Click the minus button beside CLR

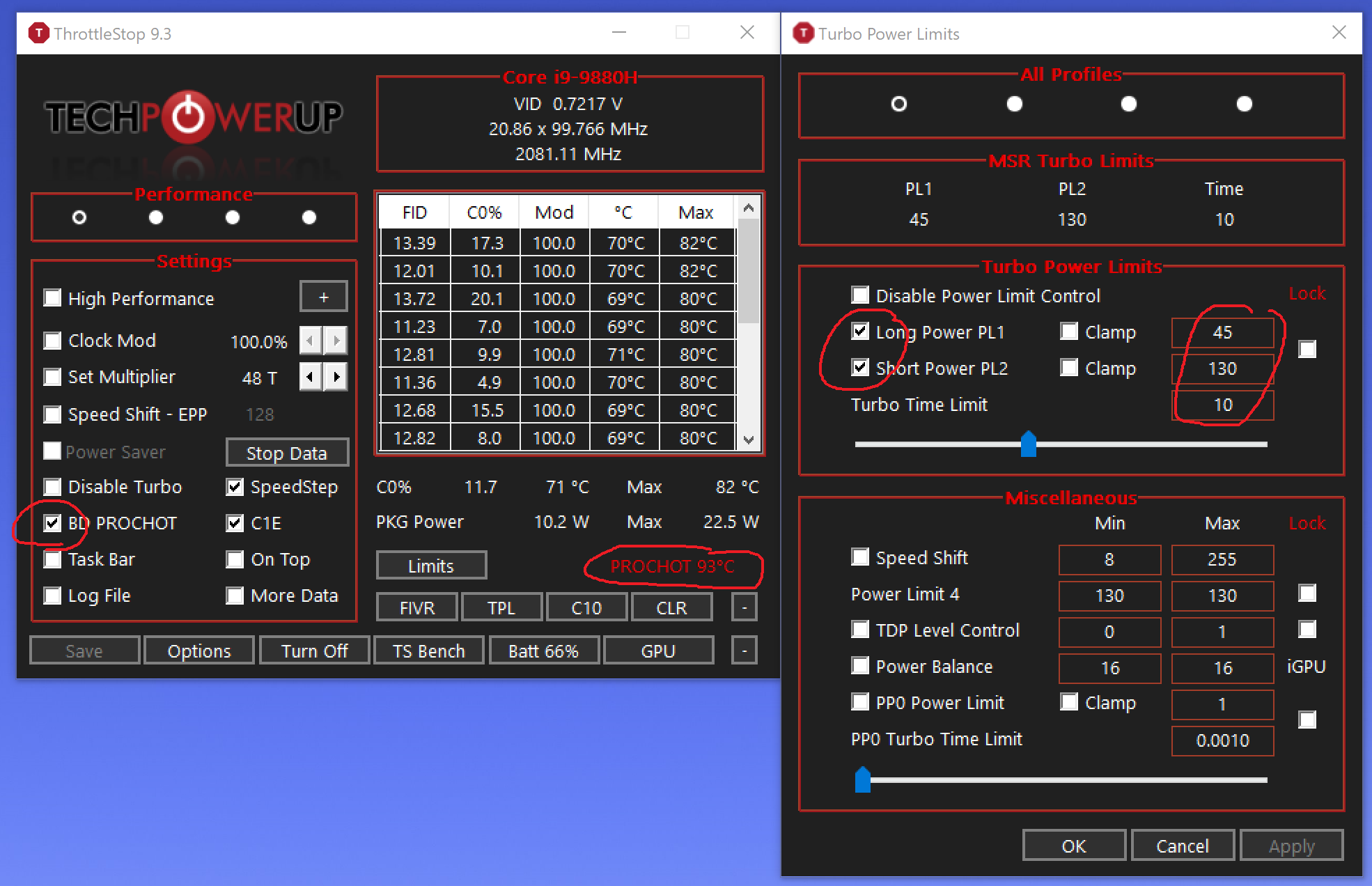744,607
